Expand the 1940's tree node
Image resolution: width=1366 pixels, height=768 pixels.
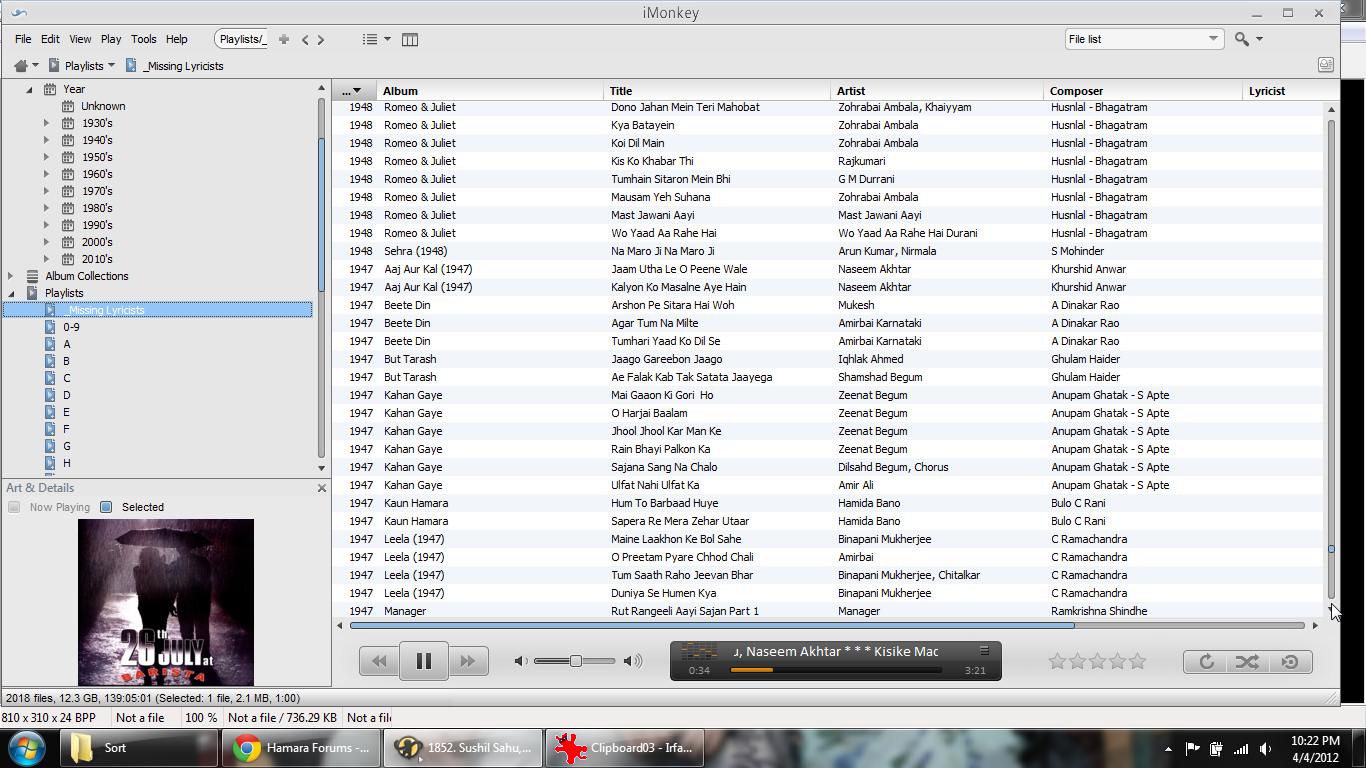[x=46, y=140]
